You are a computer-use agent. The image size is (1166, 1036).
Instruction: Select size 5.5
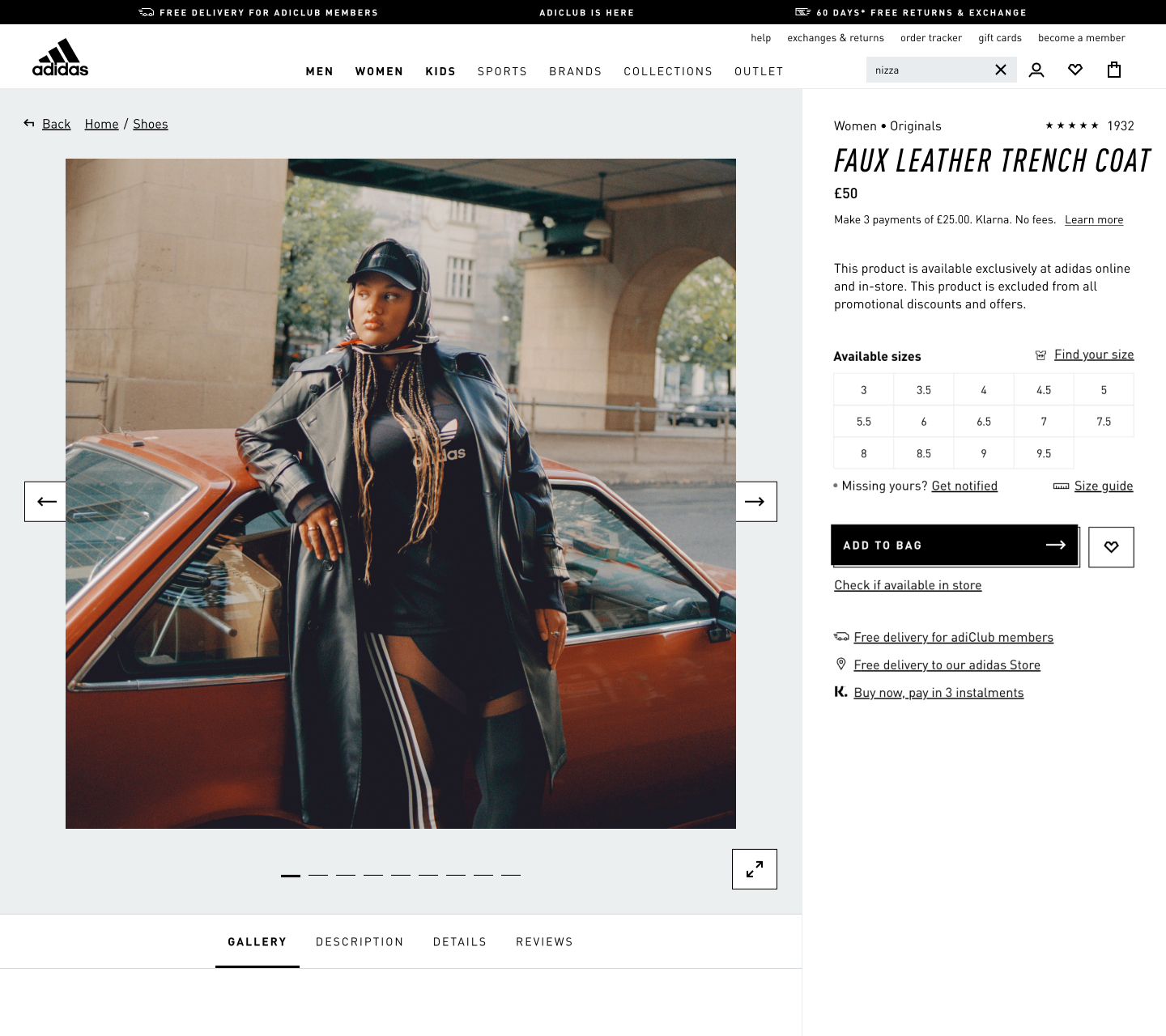[864, 422]
